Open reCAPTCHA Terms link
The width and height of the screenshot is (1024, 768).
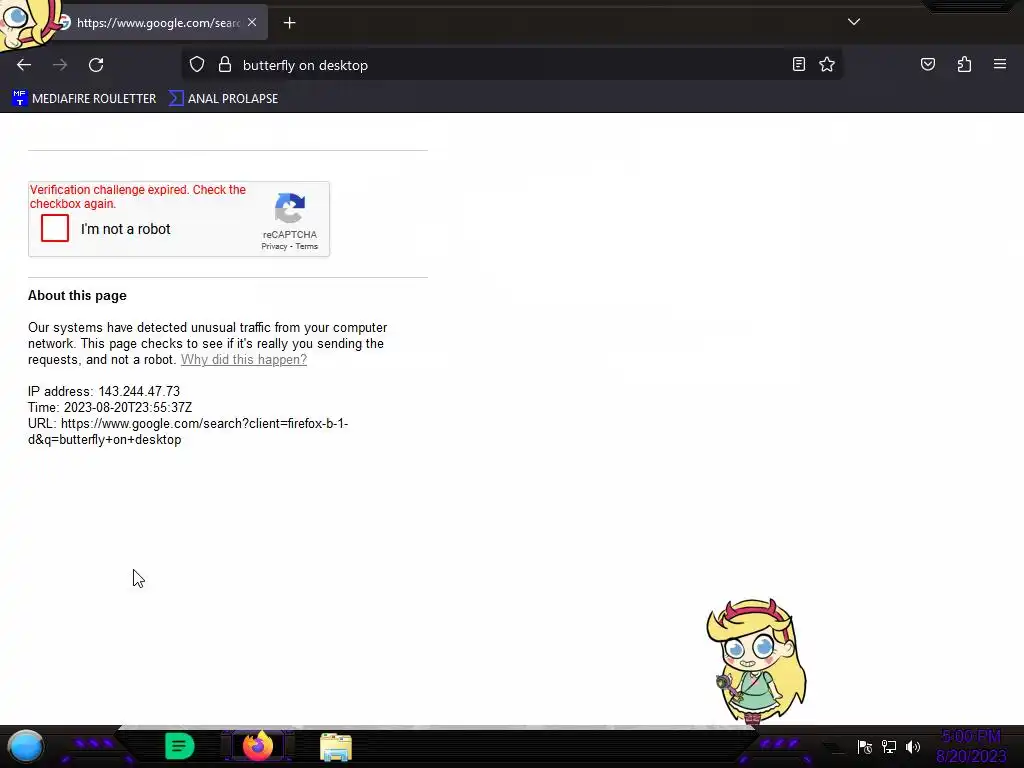(x=306, y=246)
